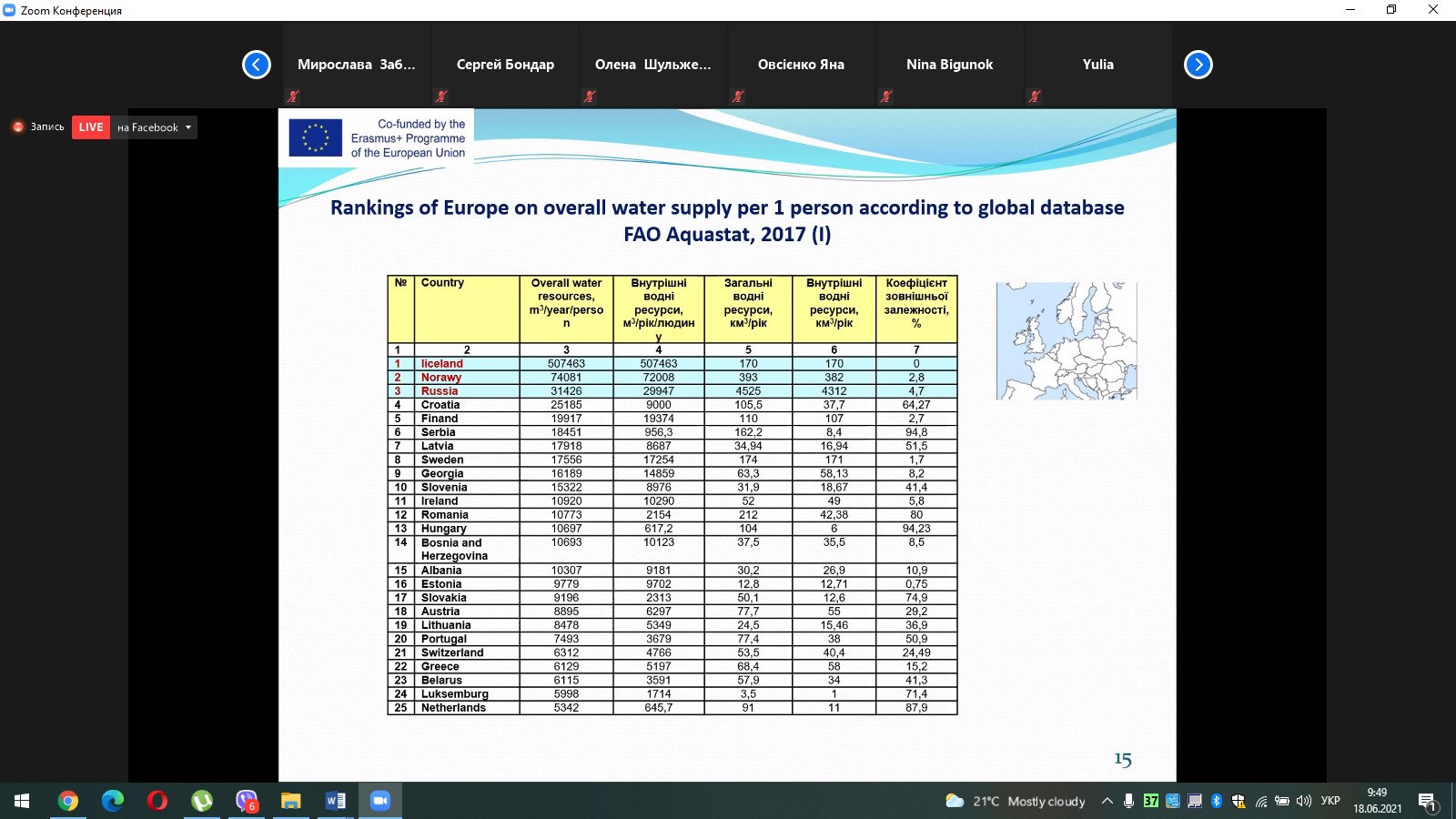Open the volume control in the tray
Viewport: 1456px width, 819px height.
(1304, 801)
